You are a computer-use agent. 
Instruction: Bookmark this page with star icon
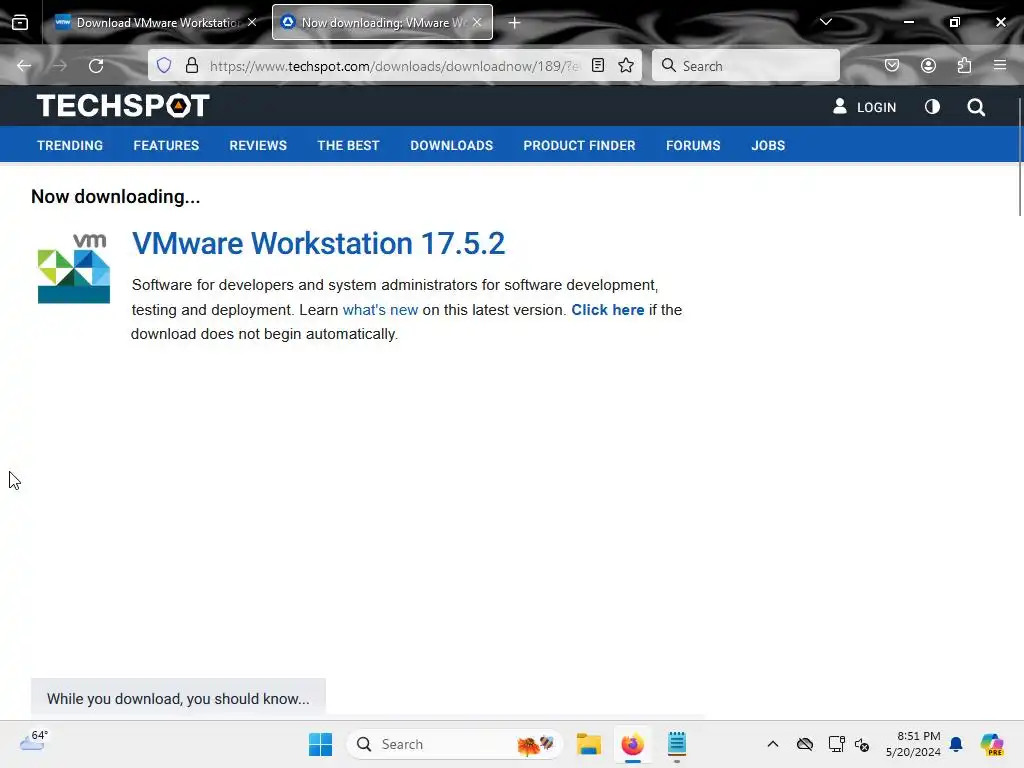click(x=626, y=65)
